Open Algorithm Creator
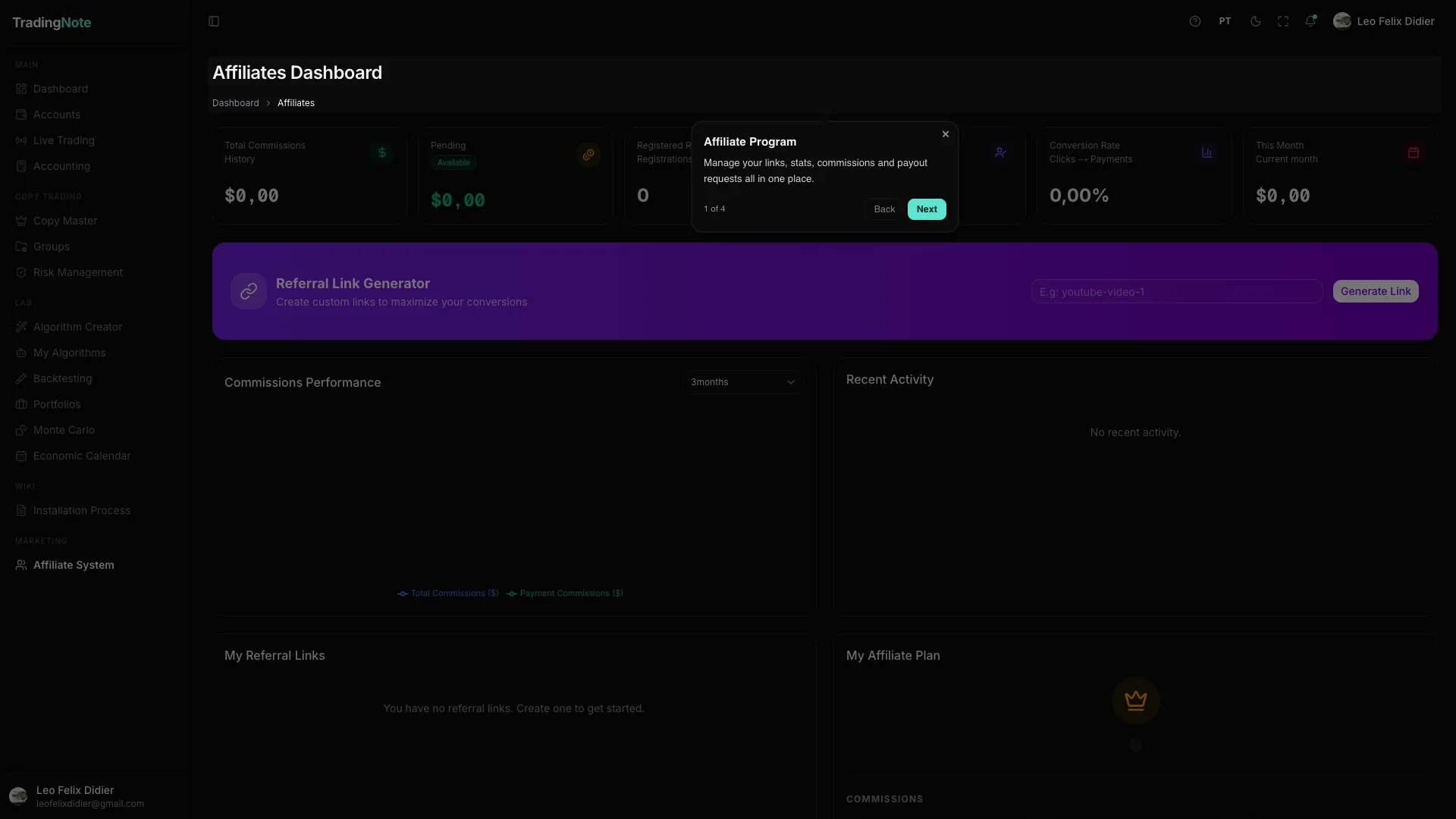The width and height of the screenshot is (1456, 819). click(x=96, y=327)
